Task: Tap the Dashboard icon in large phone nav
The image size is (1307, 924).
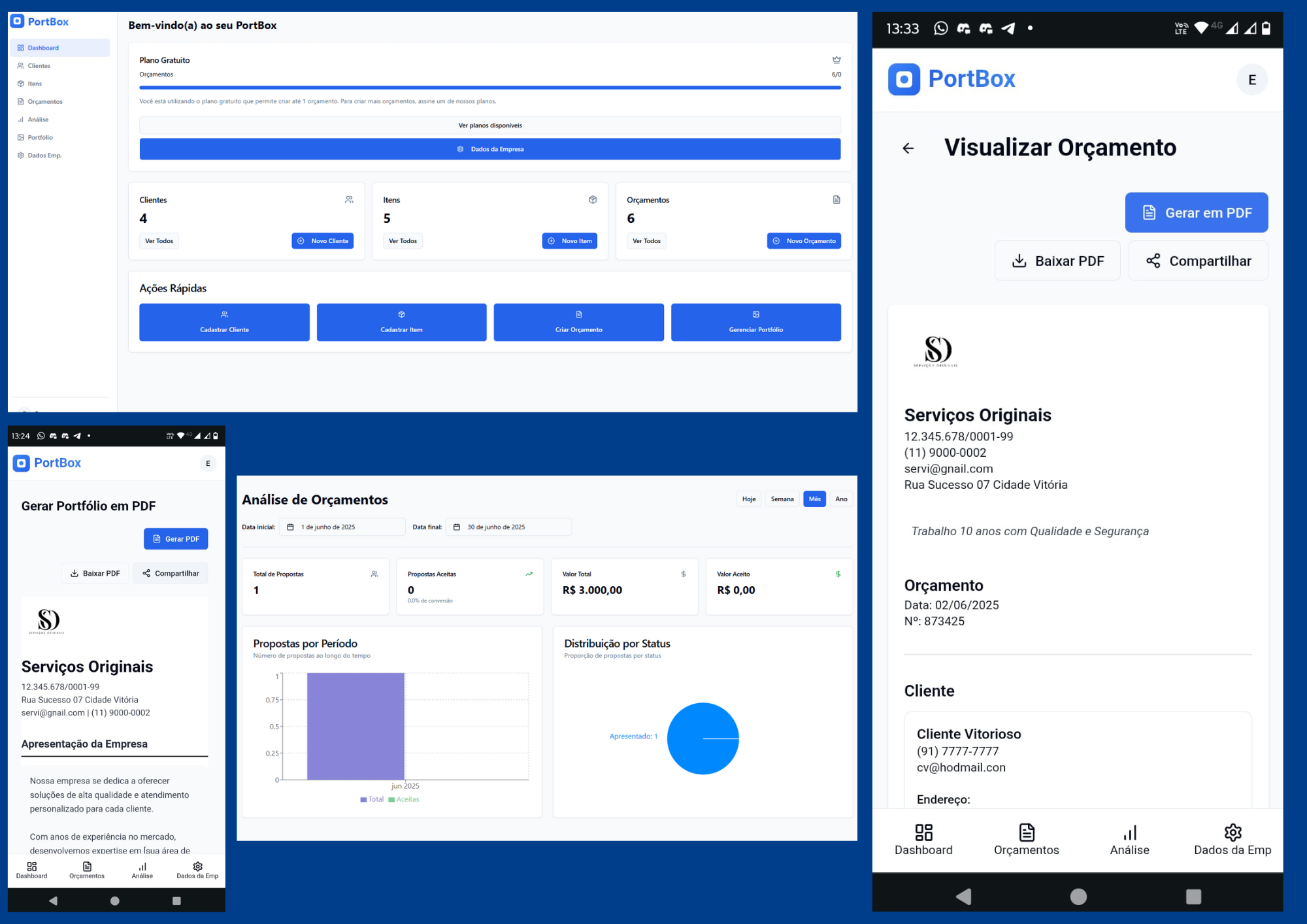Action: (923, 833)
